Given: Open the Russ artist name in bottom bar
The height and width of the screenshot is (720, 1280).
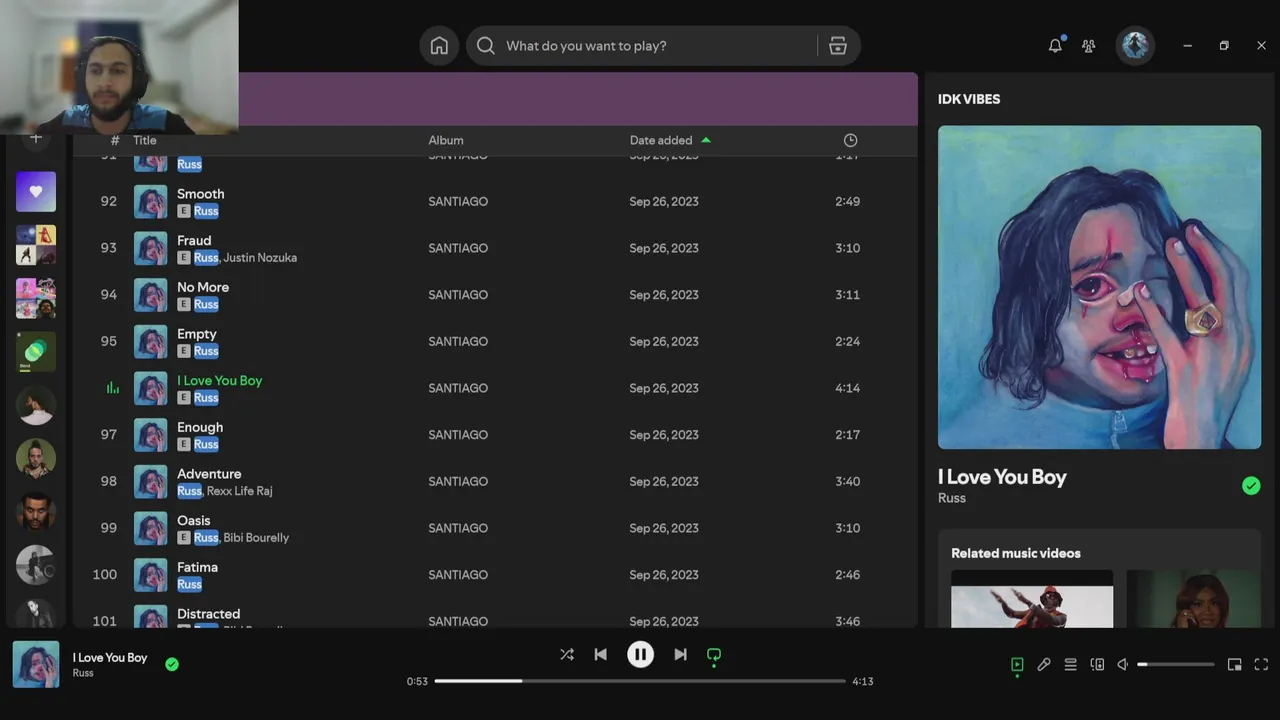Looking at the screenshot, I should click(83, 673).
